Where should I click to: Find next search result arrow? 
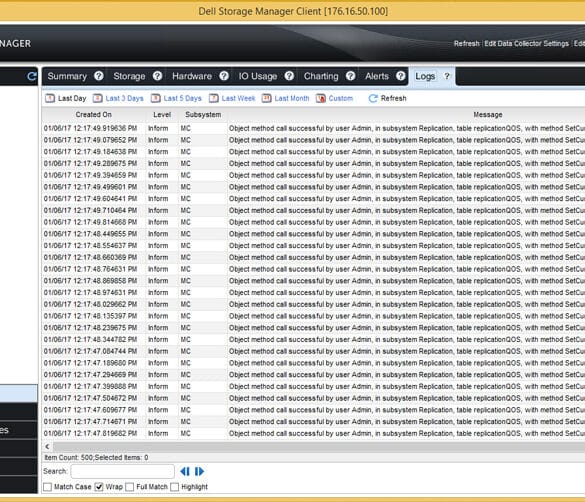(x=200, y=471)
